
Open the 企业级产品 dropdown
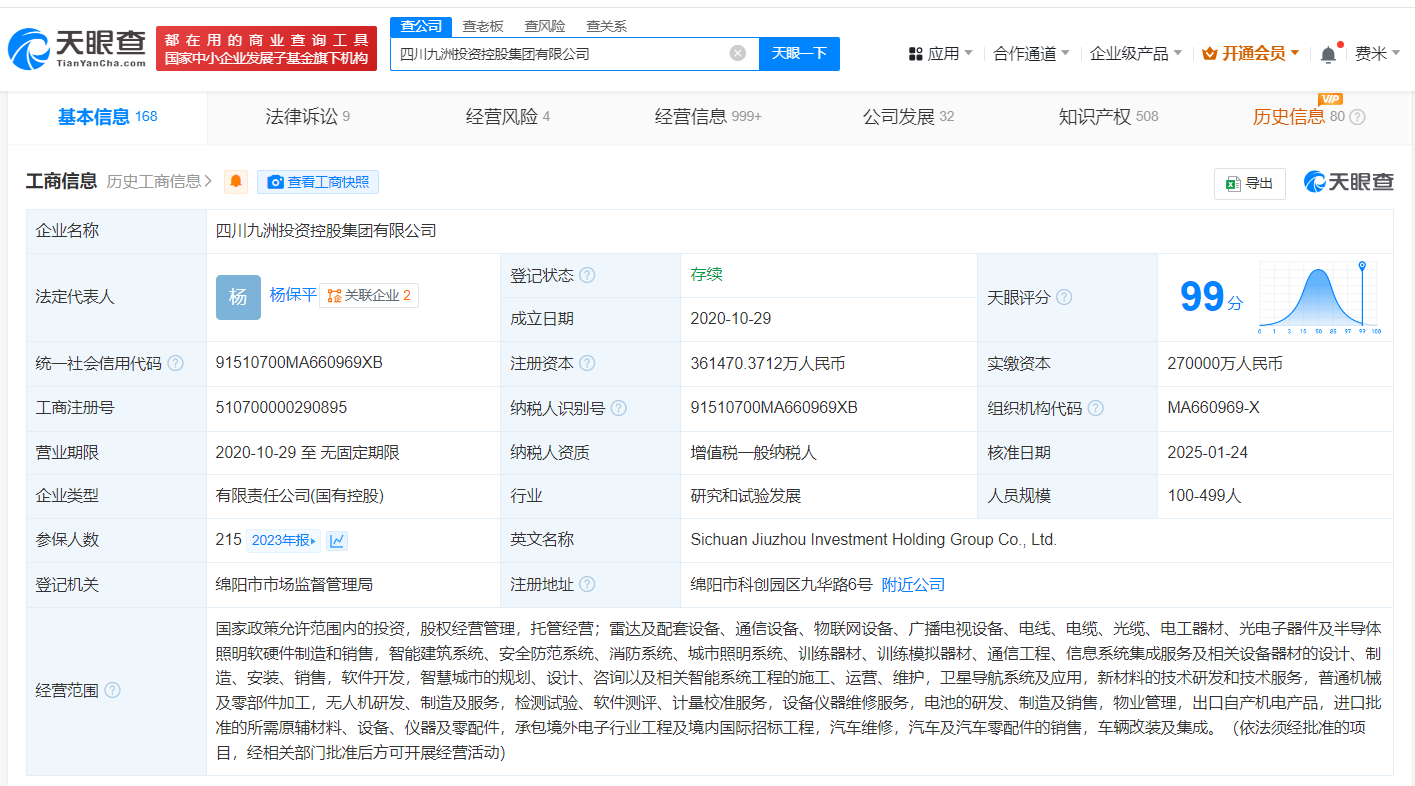[1136, 53]
